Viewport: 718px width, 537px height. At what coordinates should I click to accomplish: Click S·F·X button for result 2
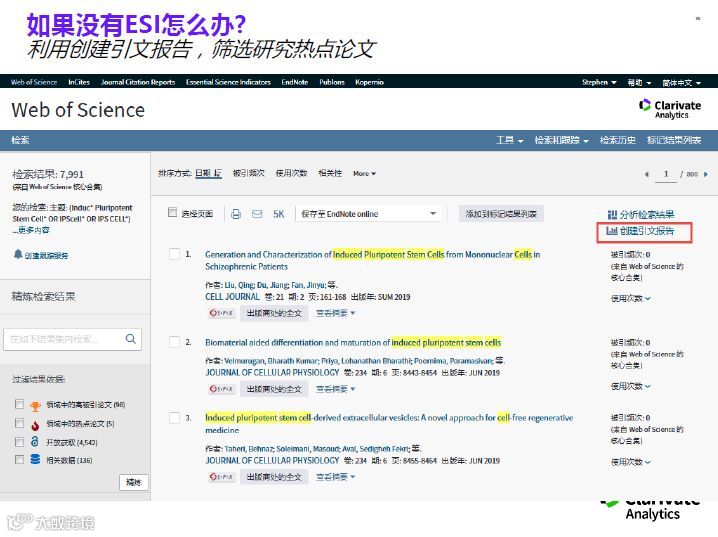[x=221, y=389]
